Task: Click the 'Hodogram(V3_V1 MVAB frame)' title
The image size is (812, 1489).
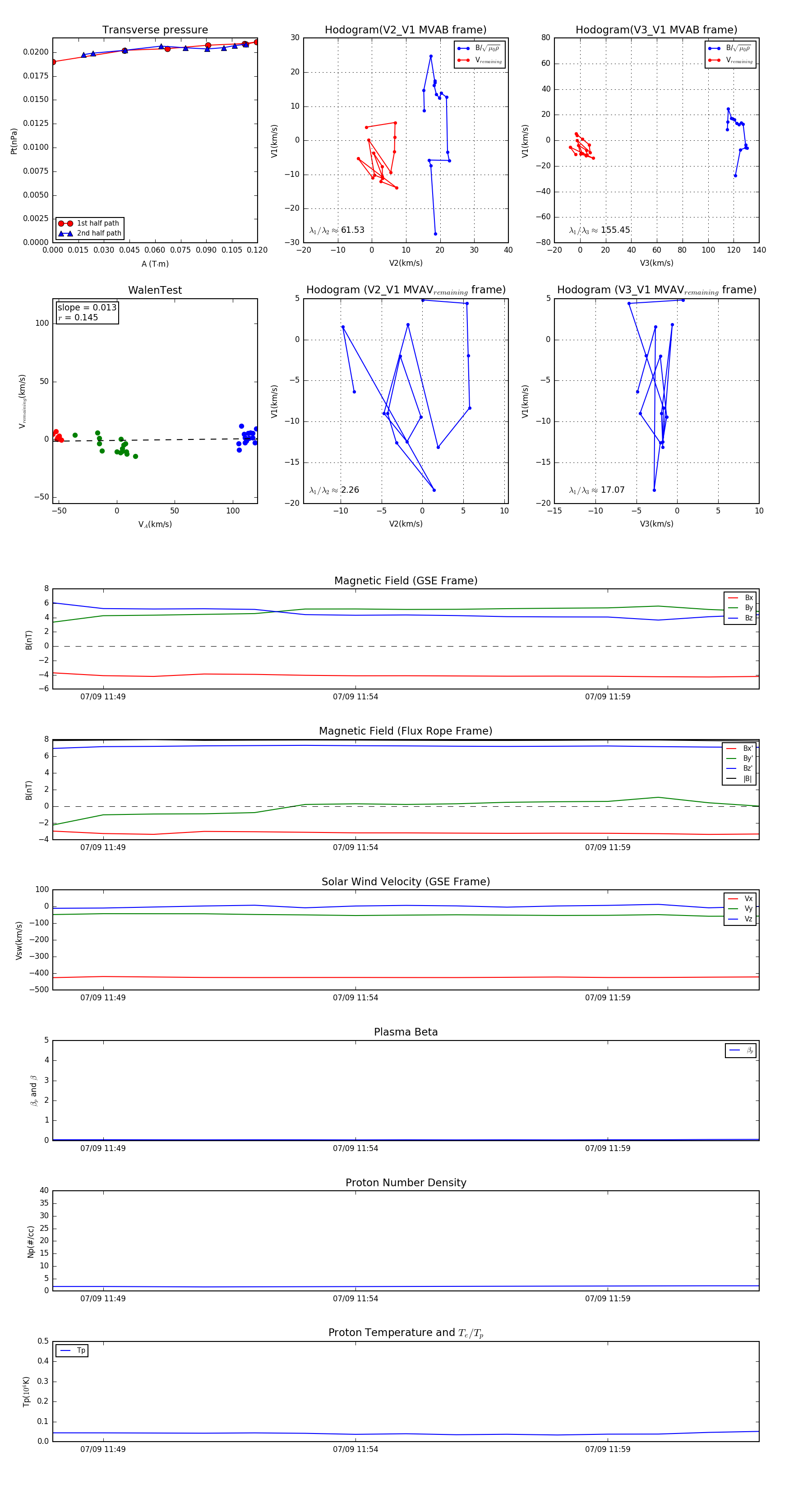Action: [656, 30]
